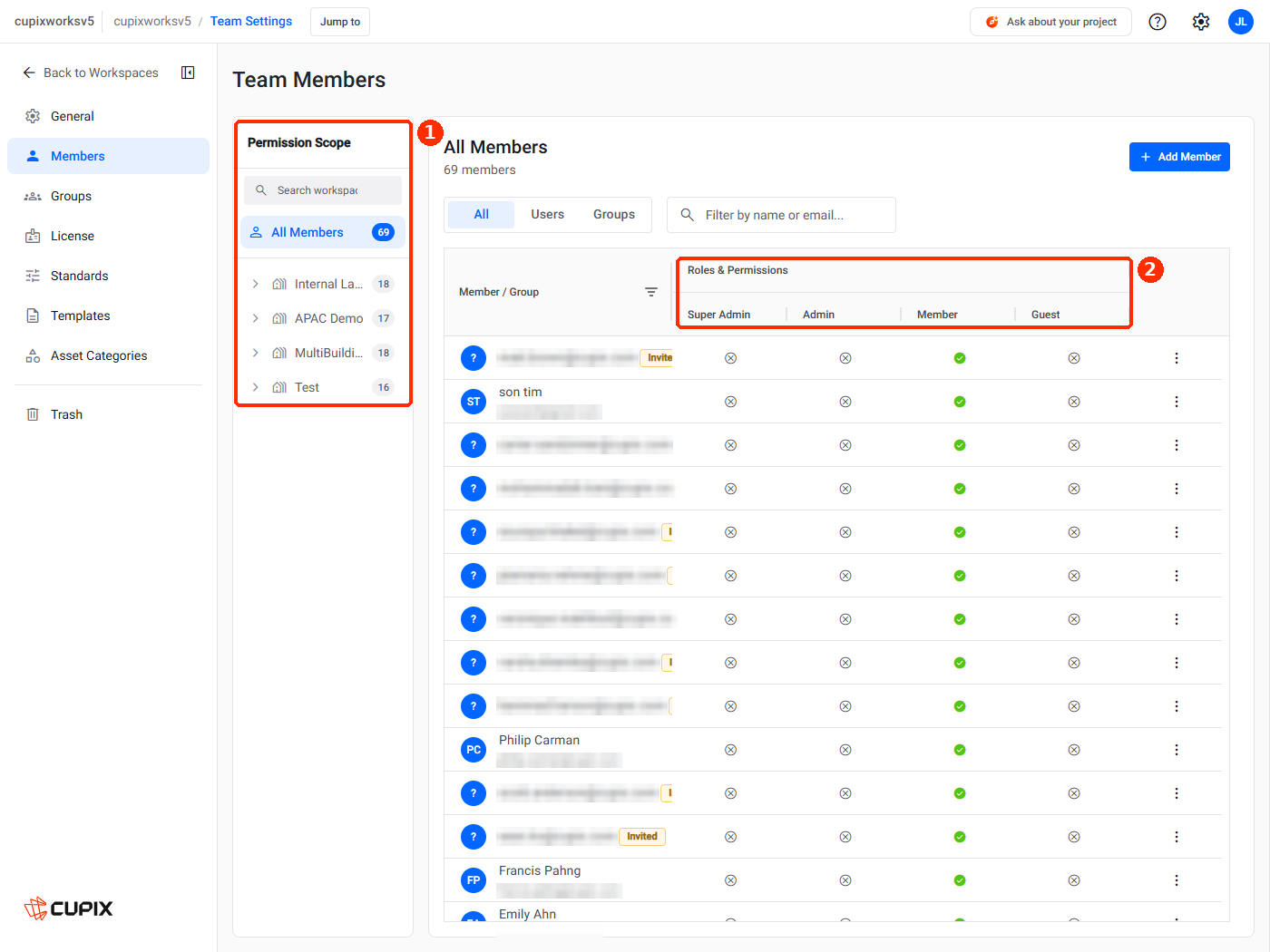Viewport: 1270px width, 952px height.
Task: Select the All tab
Action: point(482,215)
